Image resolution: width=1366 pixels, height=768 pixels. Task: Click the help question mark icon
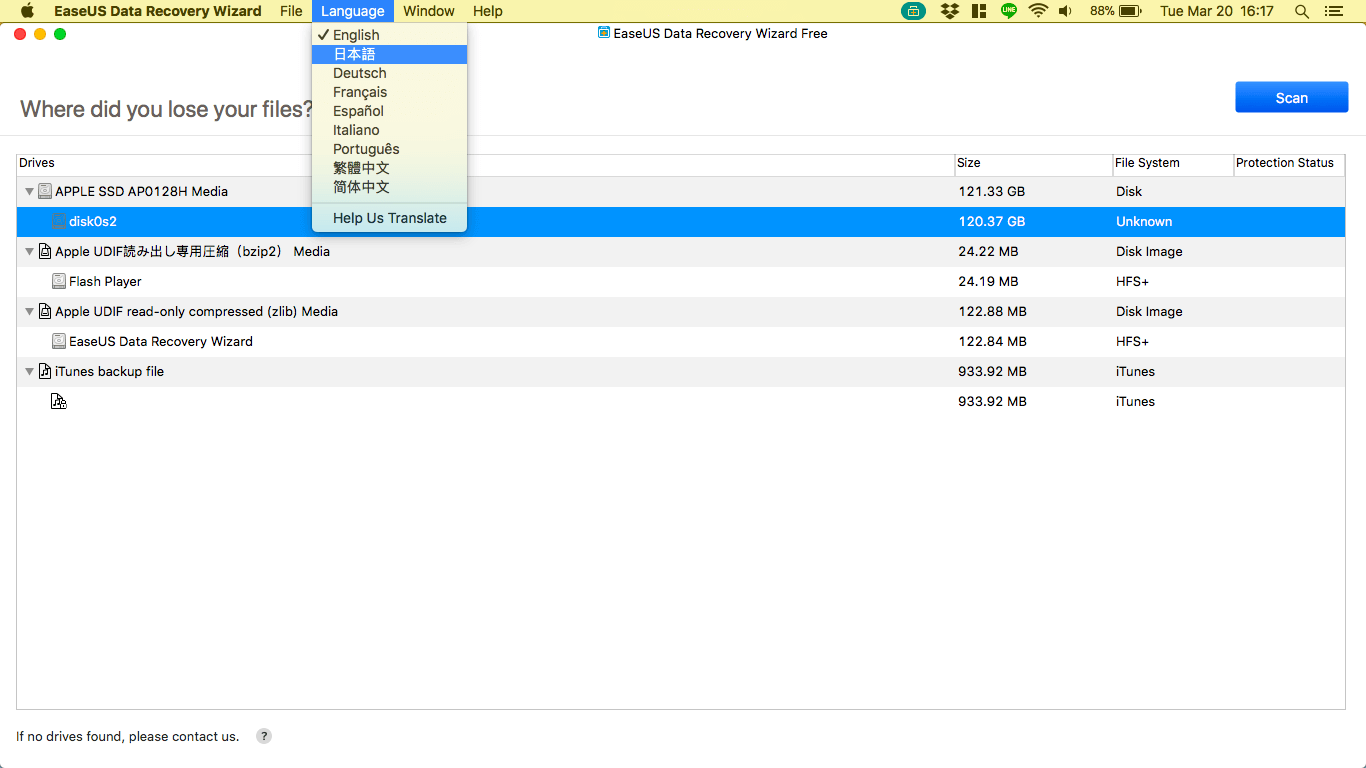[264, 736]
